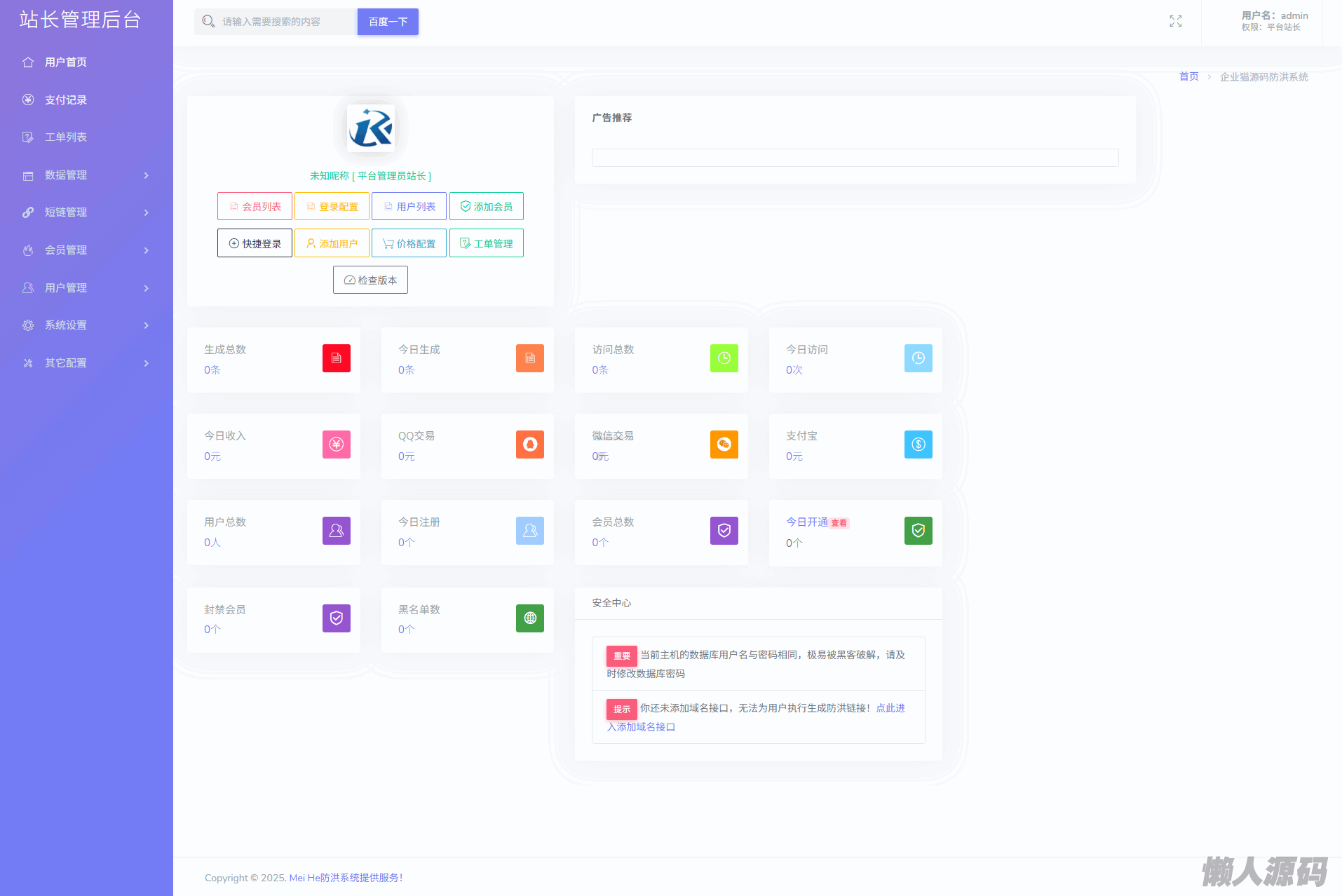Click the window icon beside 数据管理

[x=28, y=175]
